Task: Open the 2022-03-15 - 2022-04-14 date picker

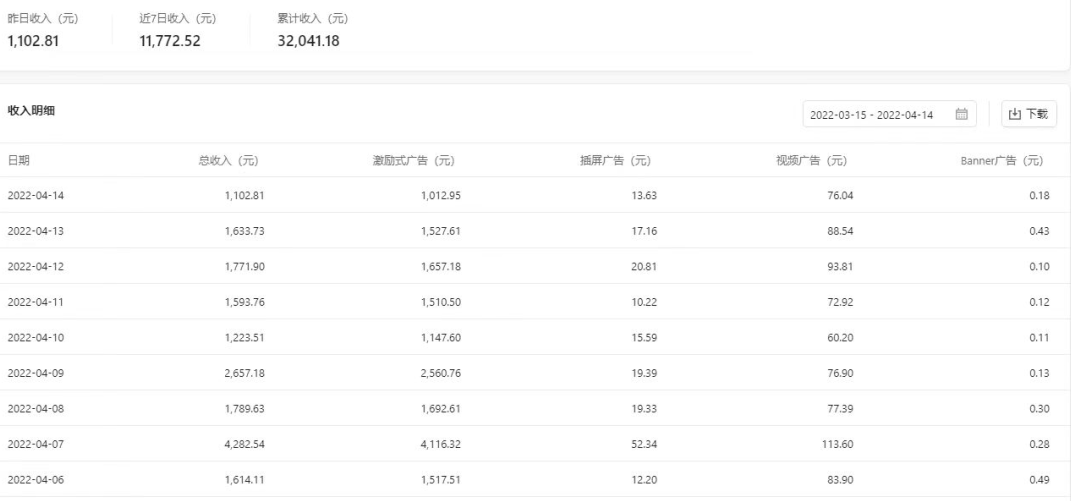Action: coord(889,114)
